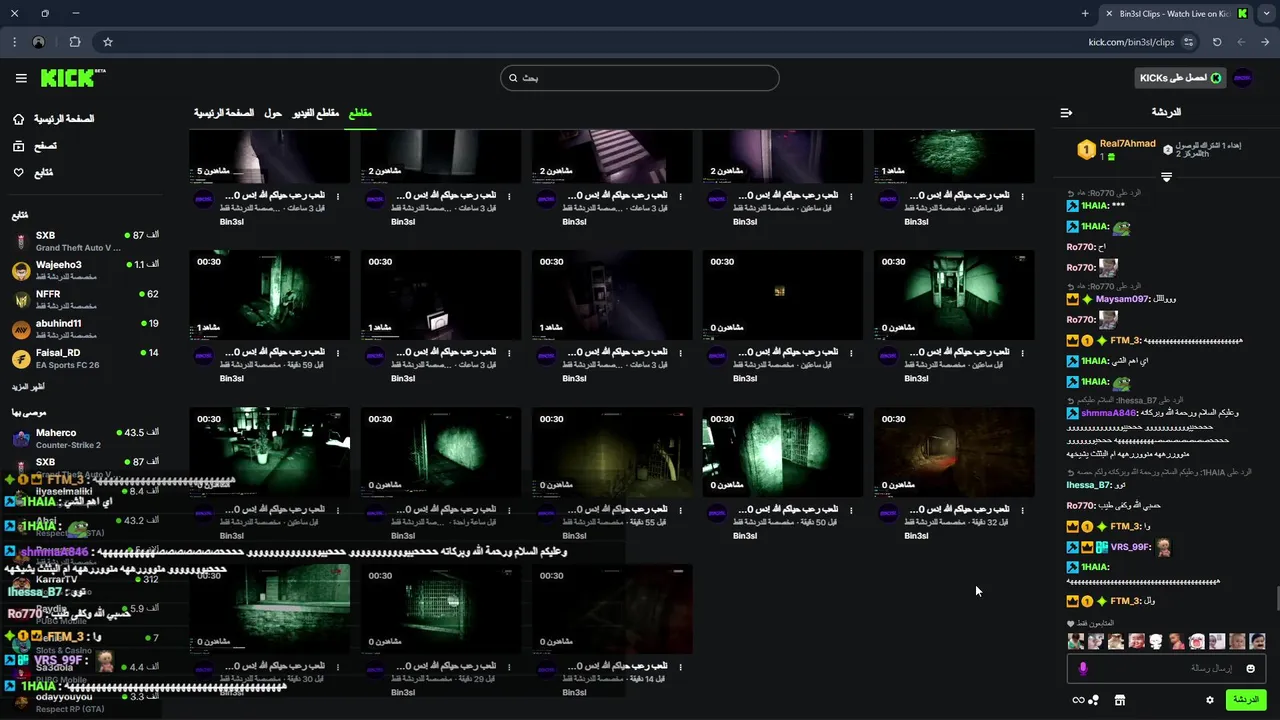The height and width of the screenshot is (720, 1280).
Task: Click the send message chat input
Action: pos(1166,668)
